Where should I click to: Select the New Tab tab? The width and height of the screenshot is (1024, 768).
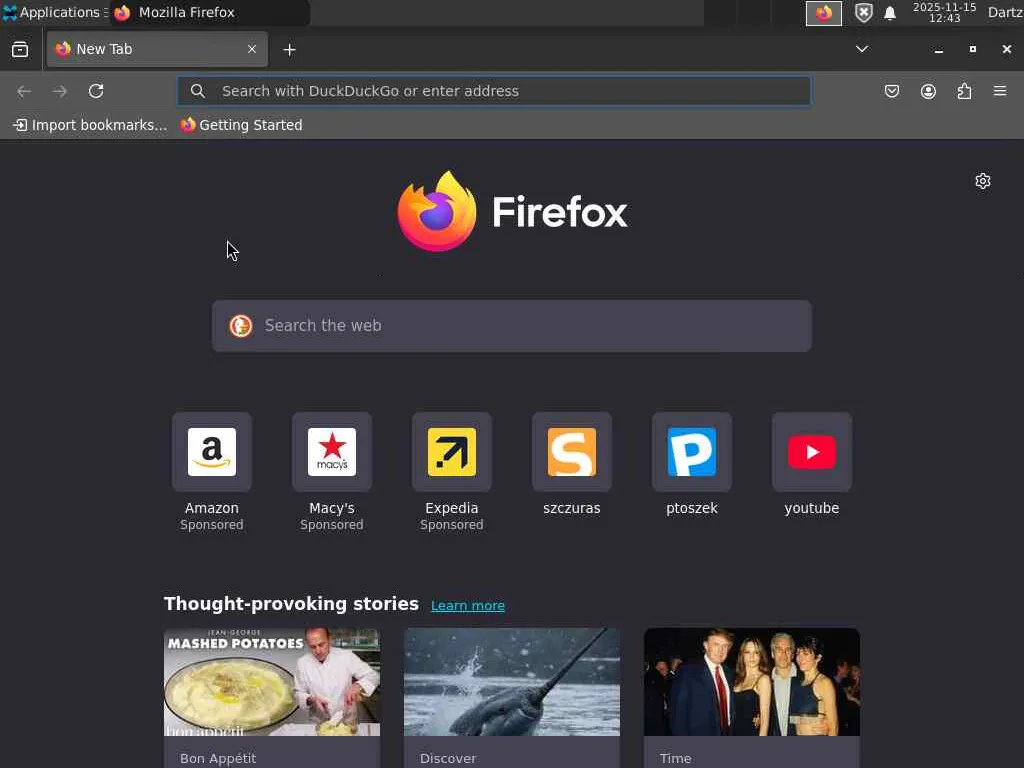[x=157, y=49]
